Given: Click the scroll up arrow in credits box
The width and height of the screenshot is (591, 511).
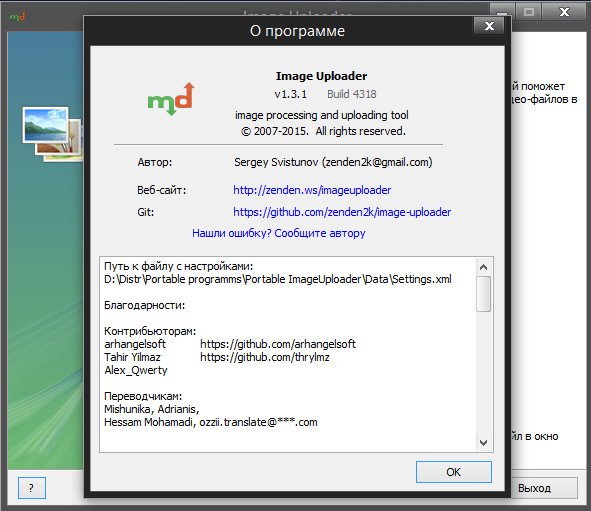Looking at the screenshot, I should tap(484, 267).
